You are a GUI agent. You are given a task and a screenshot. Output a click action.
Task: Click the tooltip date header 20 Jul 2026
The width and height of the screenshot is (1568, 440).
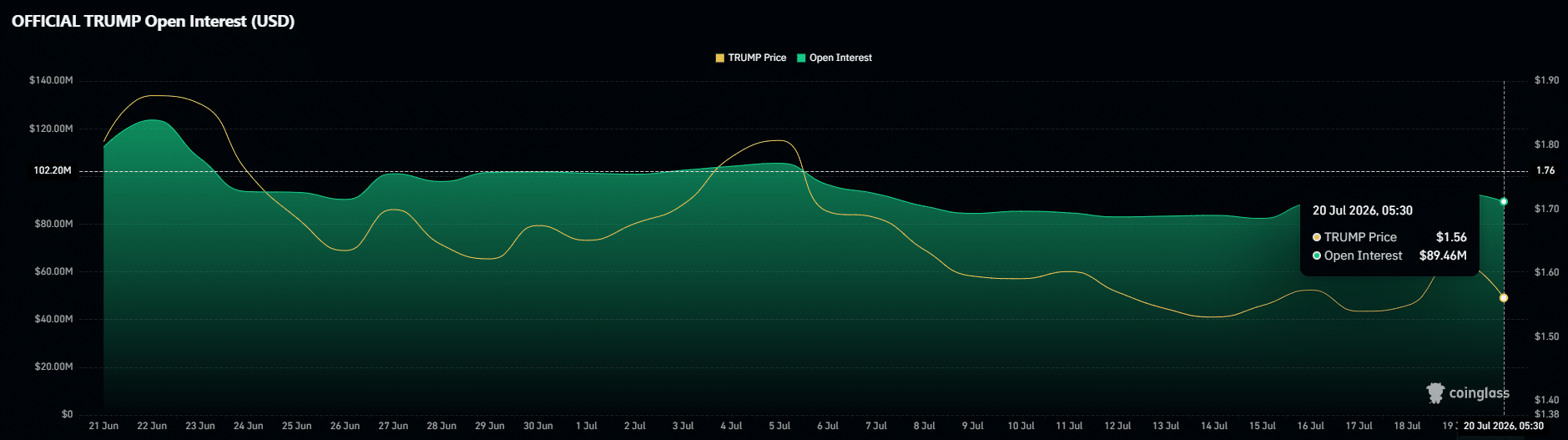1363,210
